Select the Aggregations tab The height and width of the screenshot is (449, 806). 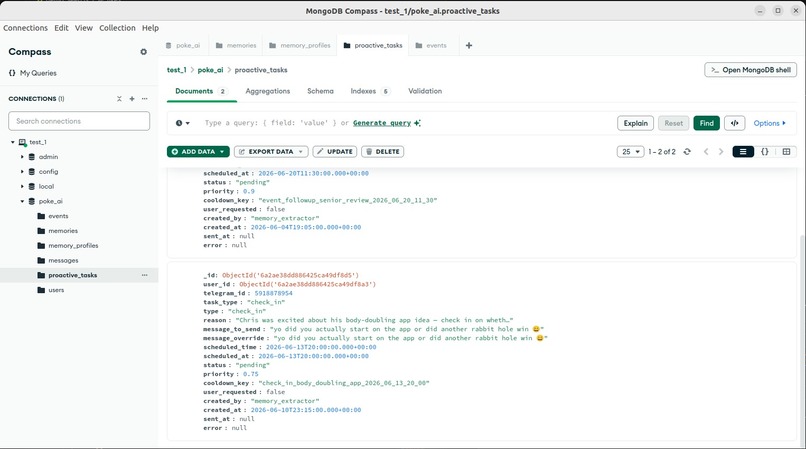[x=268, y=91]
